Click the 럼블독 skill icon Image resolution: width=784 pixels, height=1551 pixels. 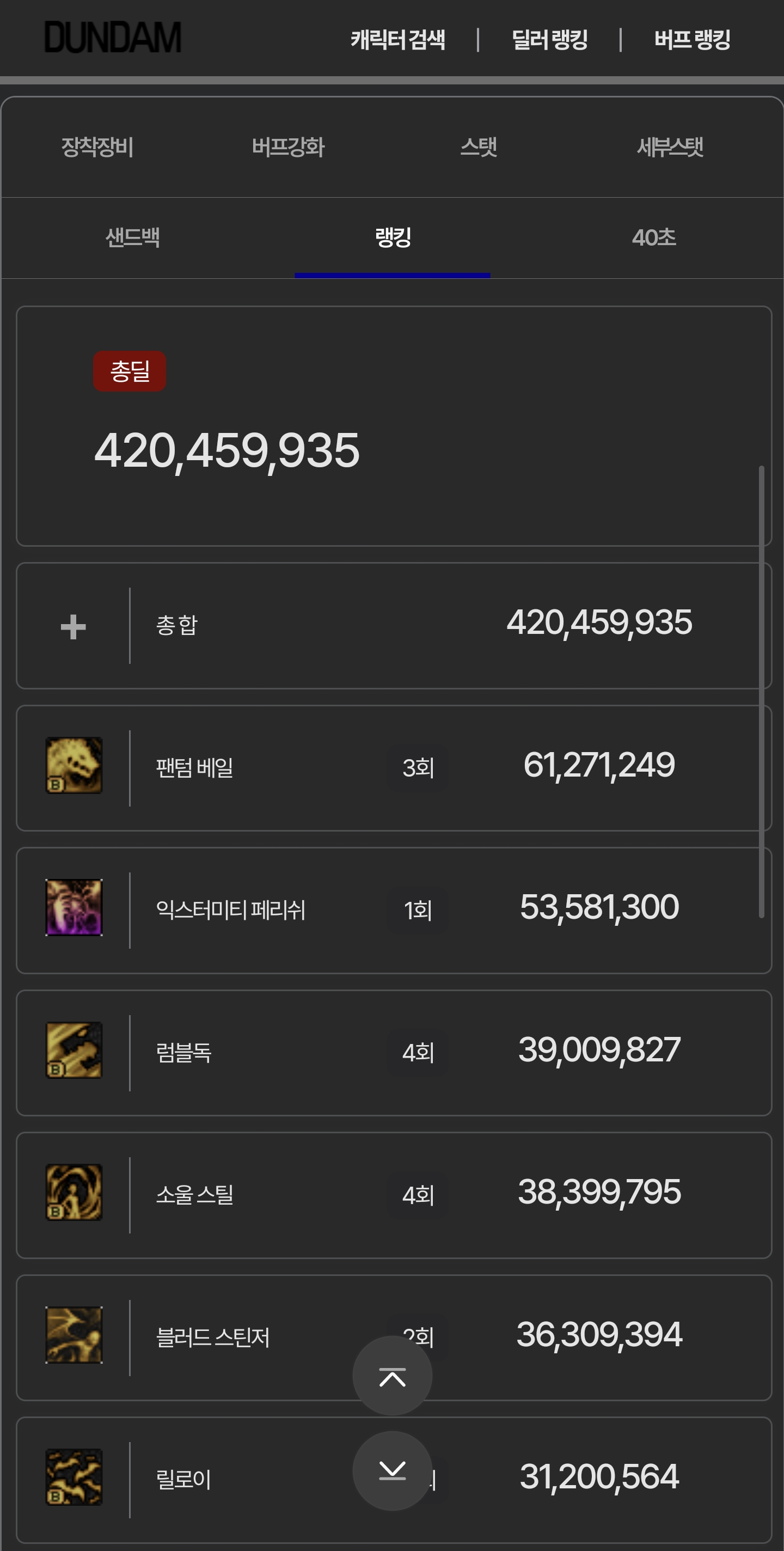[74, 1050]
